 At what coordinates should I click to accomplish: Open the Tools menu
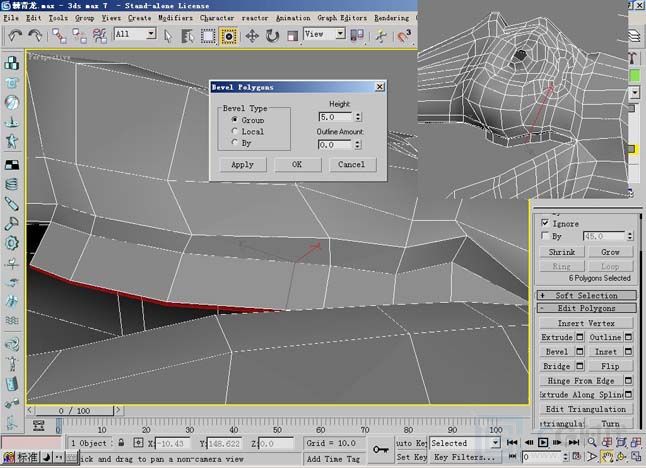[58, 18]
